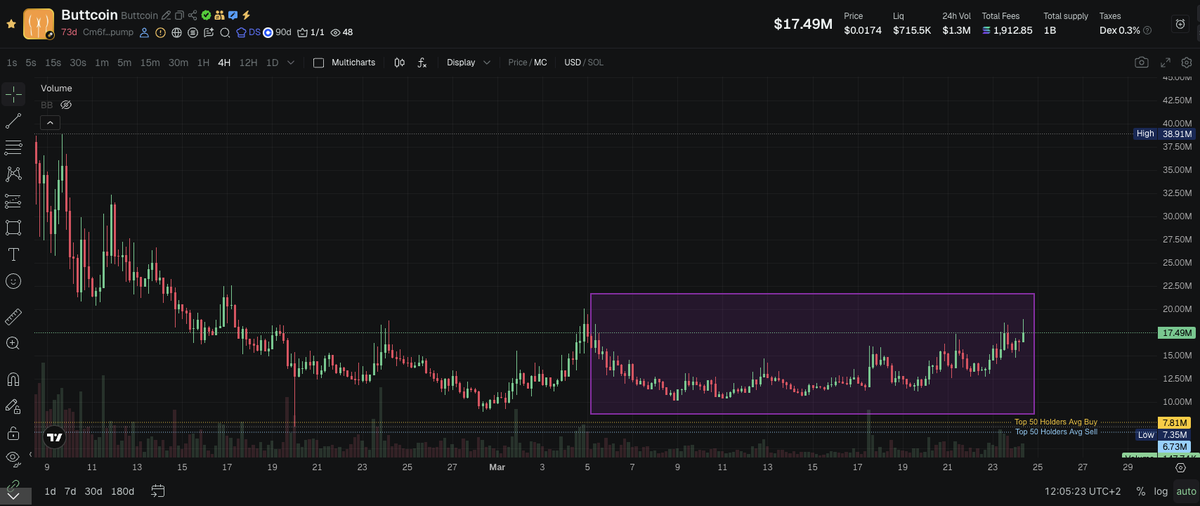
Task: Take a chart snapshot with camera icon
Action: coord(1141,62)
